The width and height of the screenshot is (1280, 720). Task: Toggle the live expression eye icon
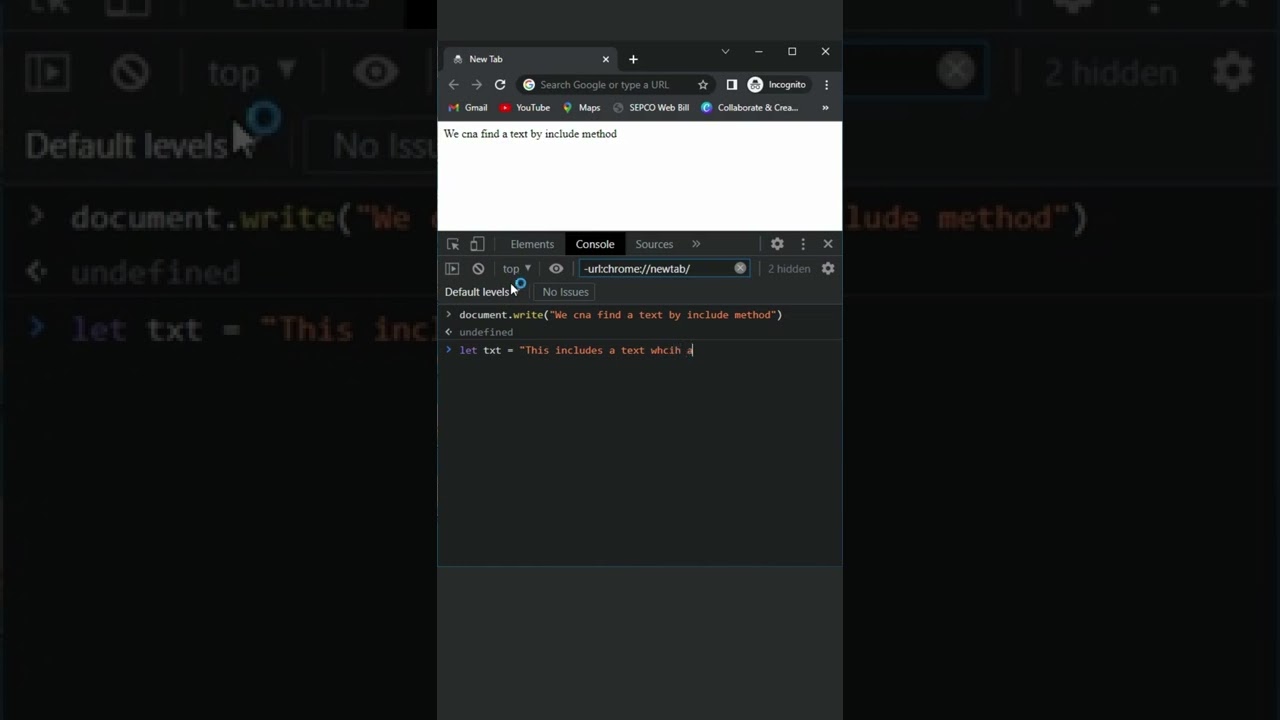[x=556, y=269]
